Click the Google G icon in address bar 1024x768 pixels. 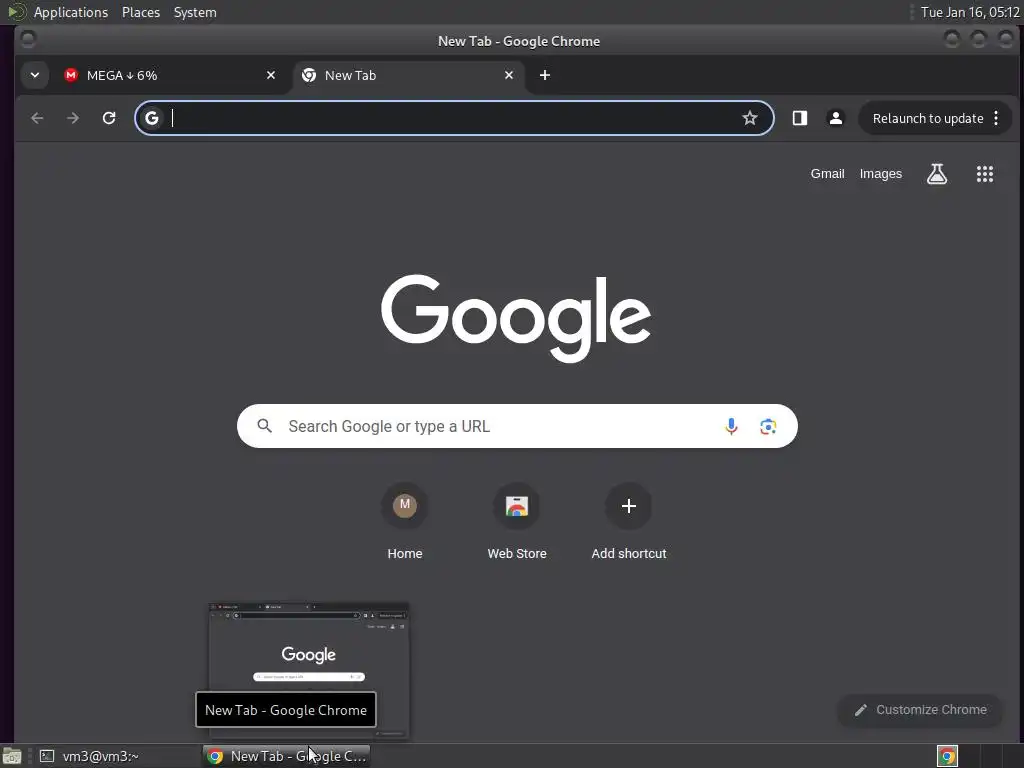click(x=152, y=118)
